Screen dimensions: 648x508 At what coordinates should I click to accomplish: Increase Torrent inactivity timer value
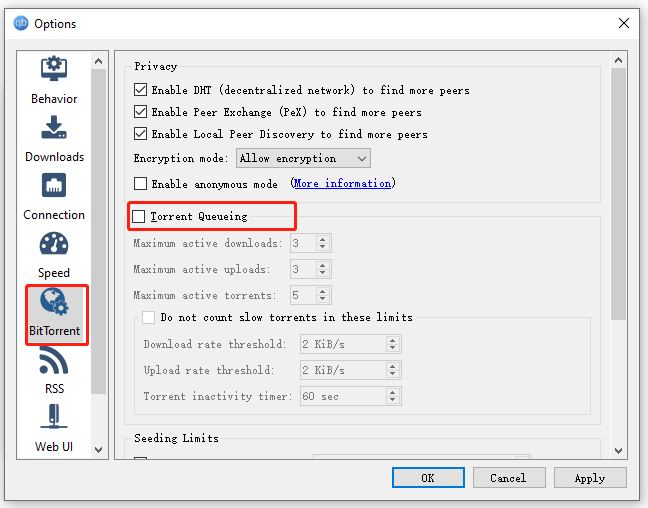393,392
